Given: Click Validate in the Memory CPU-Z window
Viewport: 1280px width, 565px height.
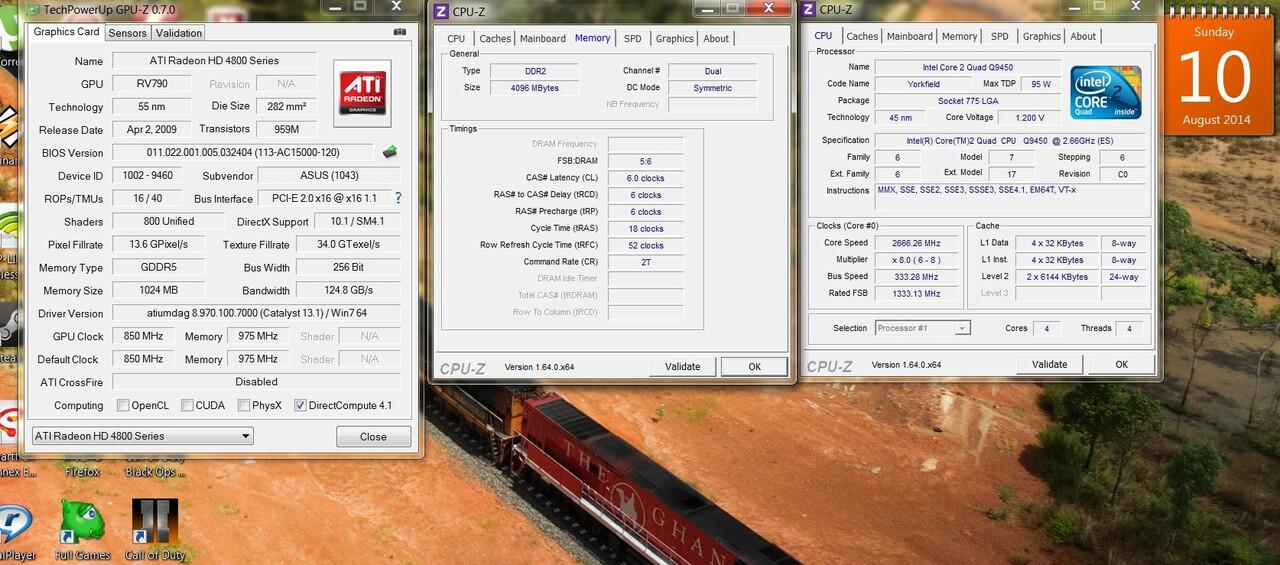Looking at the screenshot, I should point(682,366).
